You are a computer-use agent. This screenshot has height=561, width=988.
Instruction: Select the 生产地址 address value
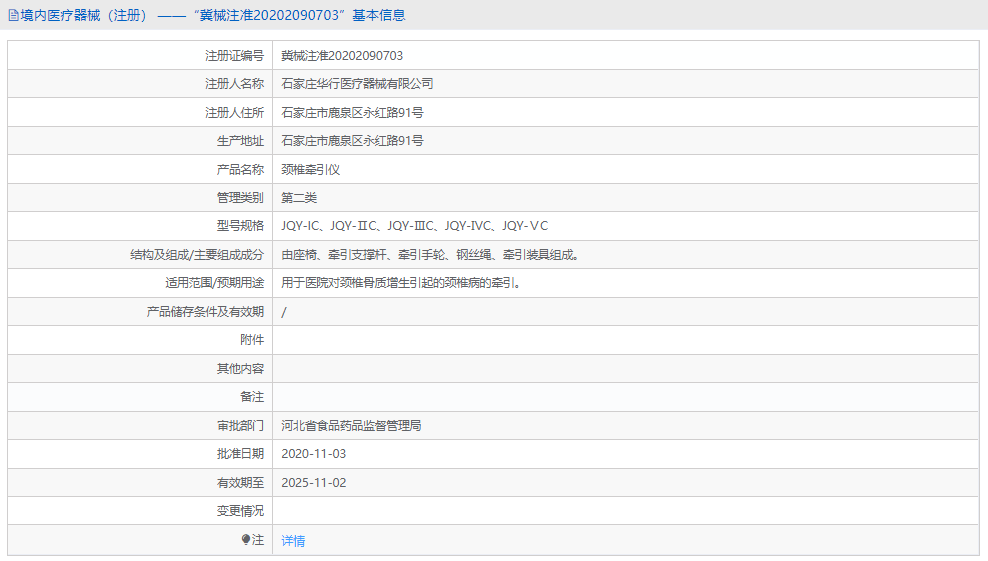pos(352,141)
